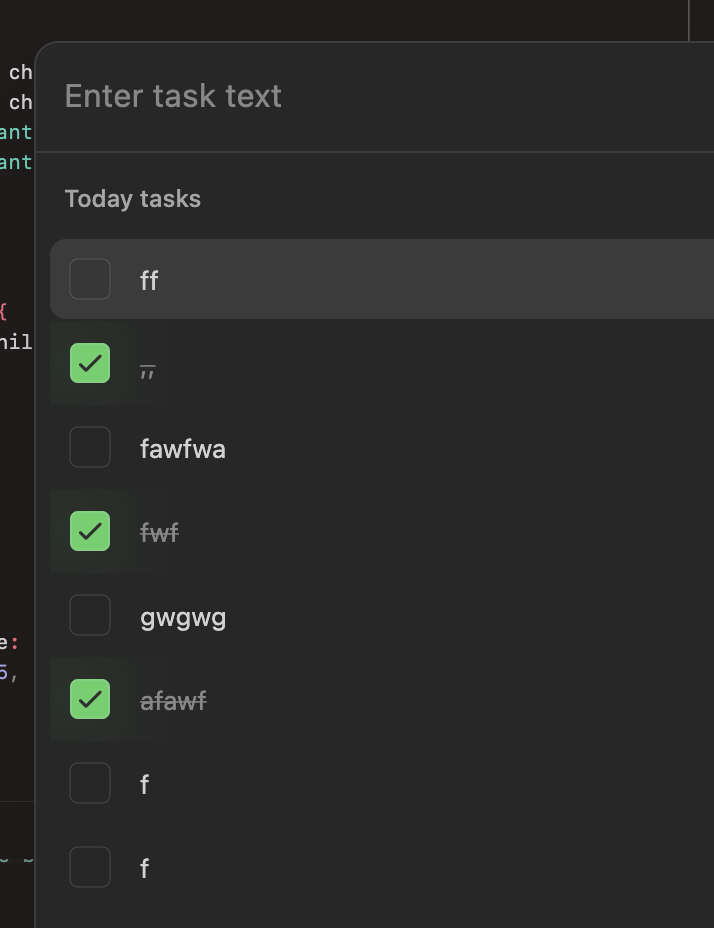Image resolution: width=714 pixels, height=928 pixels.
Task: Select the 'ff' task text
Action: click(149, 280)
